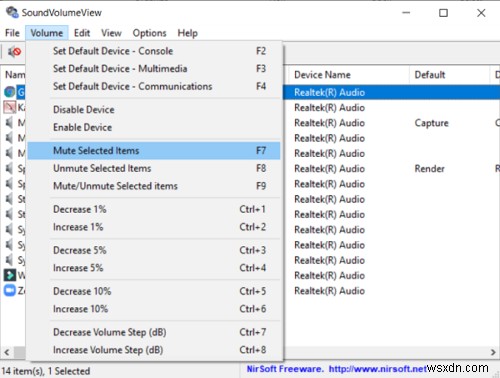Open the nirsoft.net link in status bar
This screenshot has width=500, height=378.
tap(378, 369)
